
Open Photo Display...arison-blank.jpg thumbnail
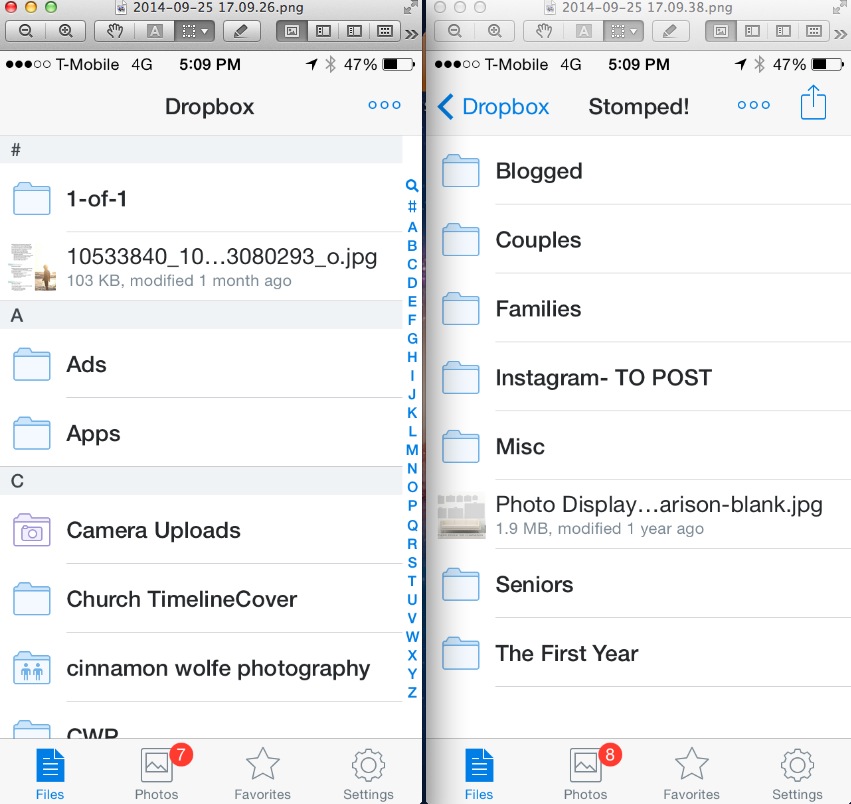click(x=461, y=515)
